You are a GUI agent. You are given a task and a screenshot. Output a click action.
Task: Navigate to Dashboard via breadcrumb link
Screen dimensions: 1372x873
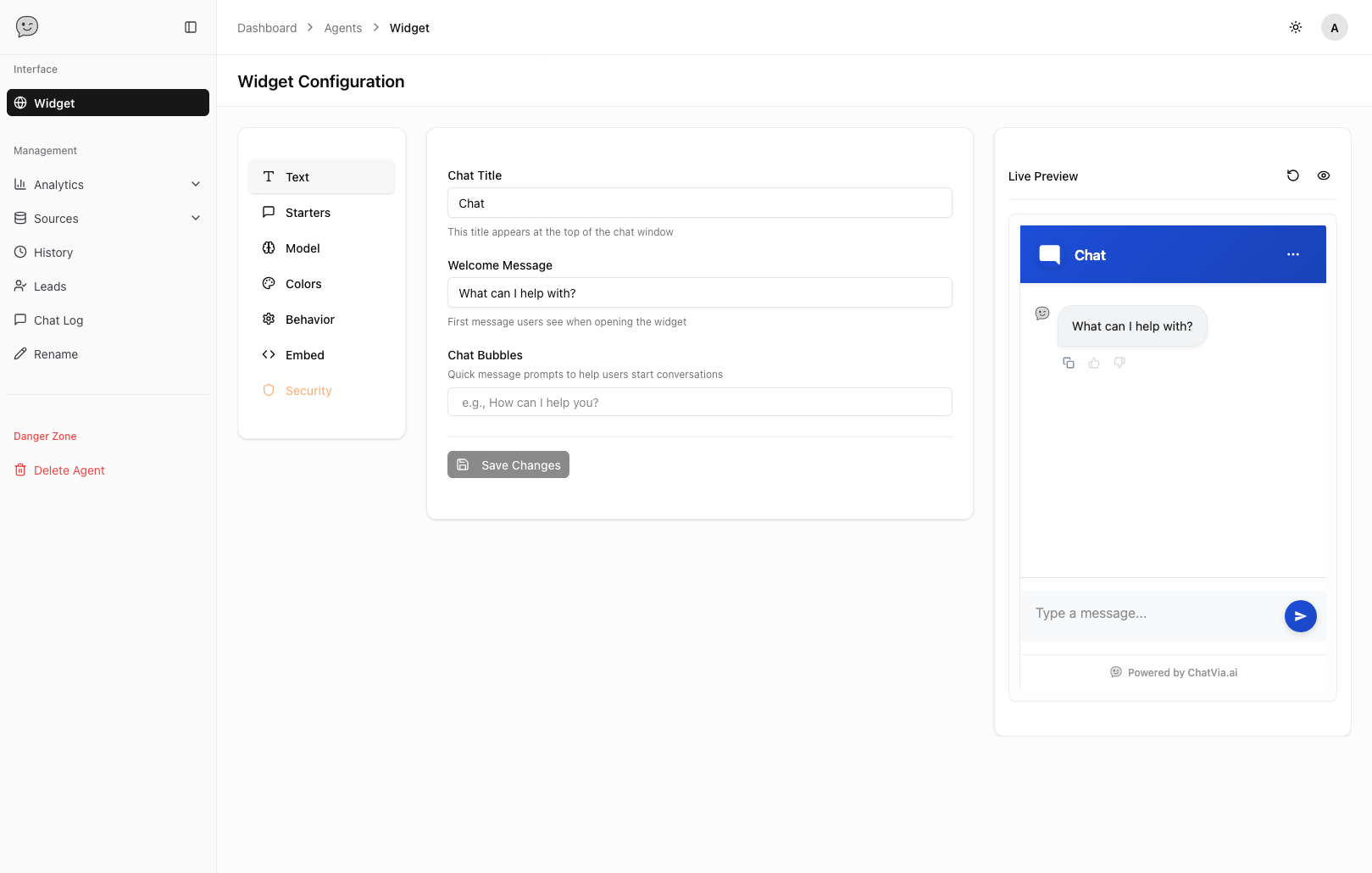coord(267,27)
